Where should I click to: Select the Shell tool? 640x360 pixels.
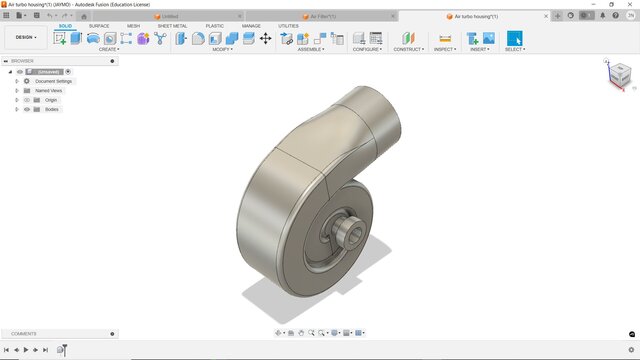tap(215, 38)
